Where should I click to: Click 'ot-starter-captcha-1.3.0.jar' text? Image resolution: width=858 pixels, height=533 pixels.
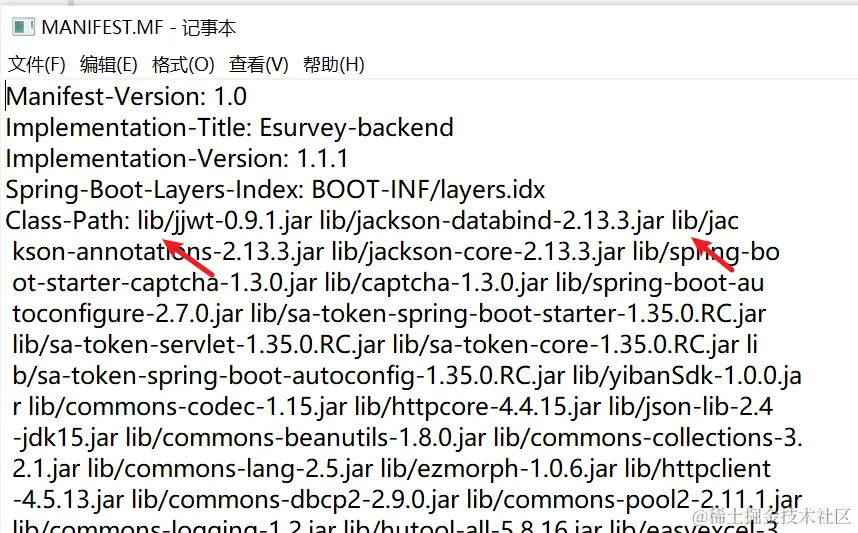(165, 283)
